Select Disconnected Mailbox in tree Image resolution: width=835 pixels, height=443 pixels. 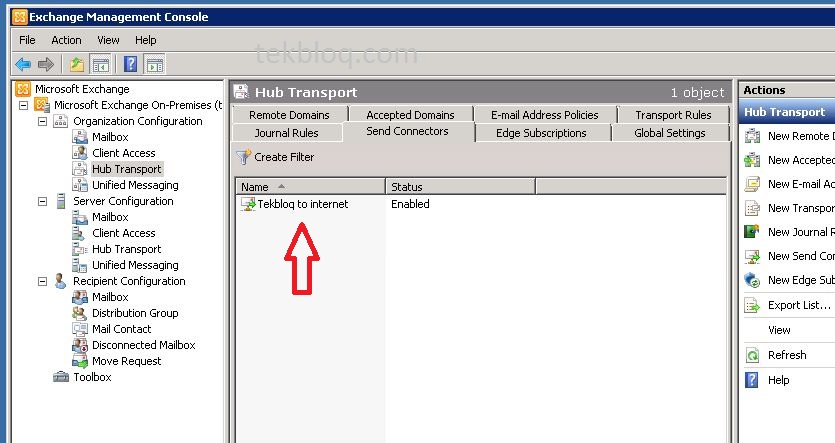point(144,344)
